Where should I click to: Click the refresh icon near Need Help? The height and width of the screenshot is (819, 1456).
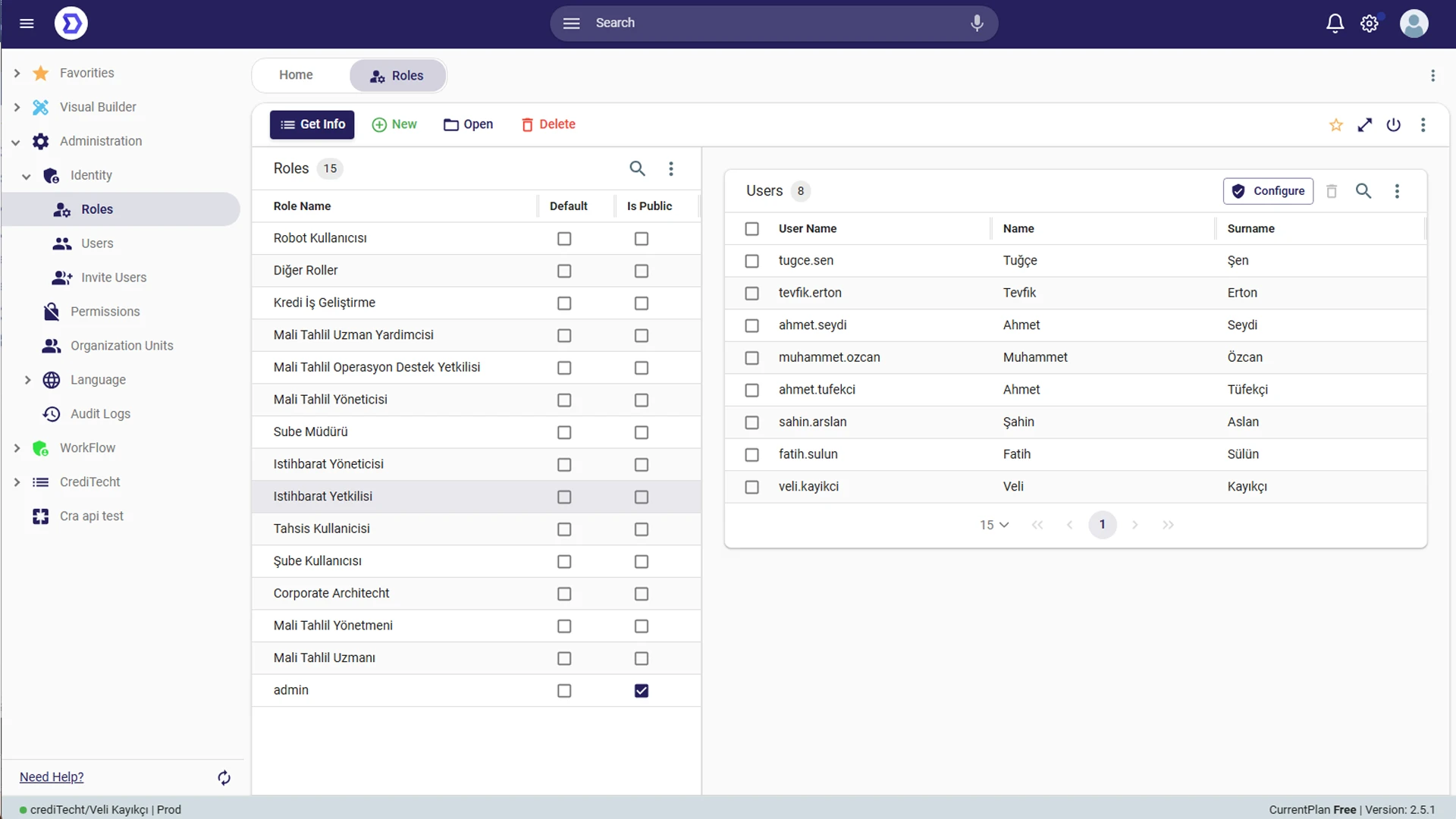pyautogui.click(x=224, y=777)
